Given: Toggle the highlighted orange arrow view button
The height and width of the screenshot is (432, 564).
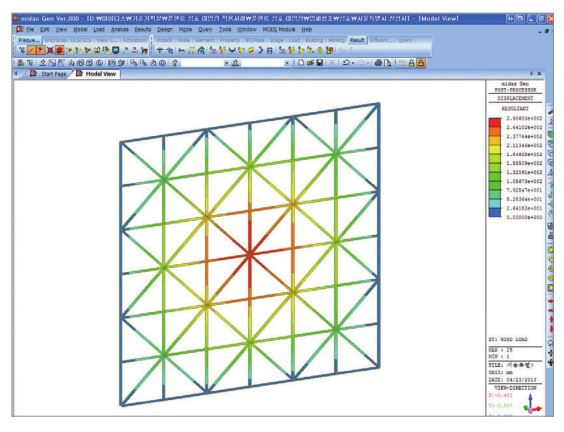Looking at the screenshot, I should click(x=41, y=50).
